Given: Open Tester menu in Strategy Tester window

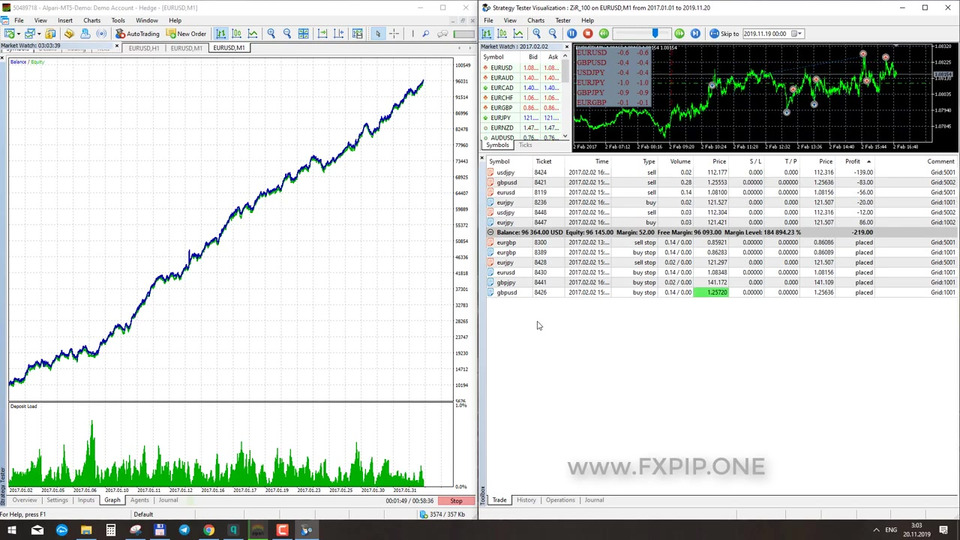Looking at the screenshot, I should [563, 20].
